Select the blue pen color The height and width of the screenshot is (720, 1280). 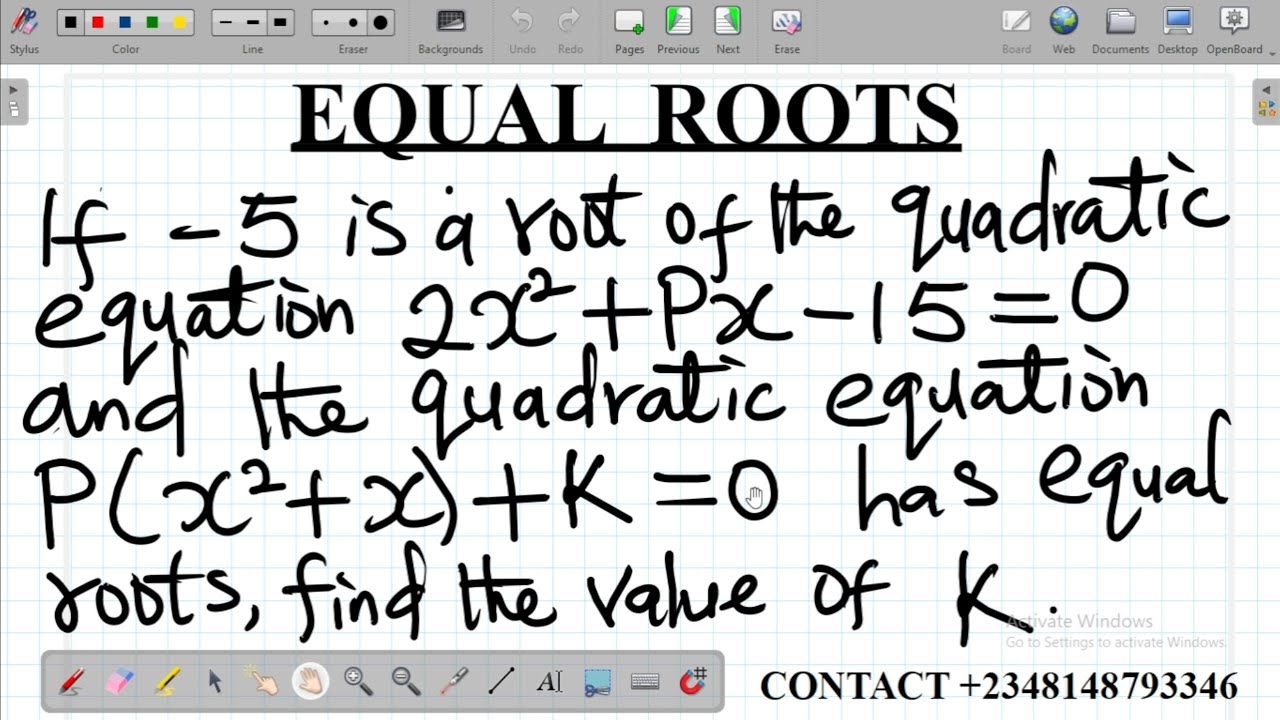[125, 22]
